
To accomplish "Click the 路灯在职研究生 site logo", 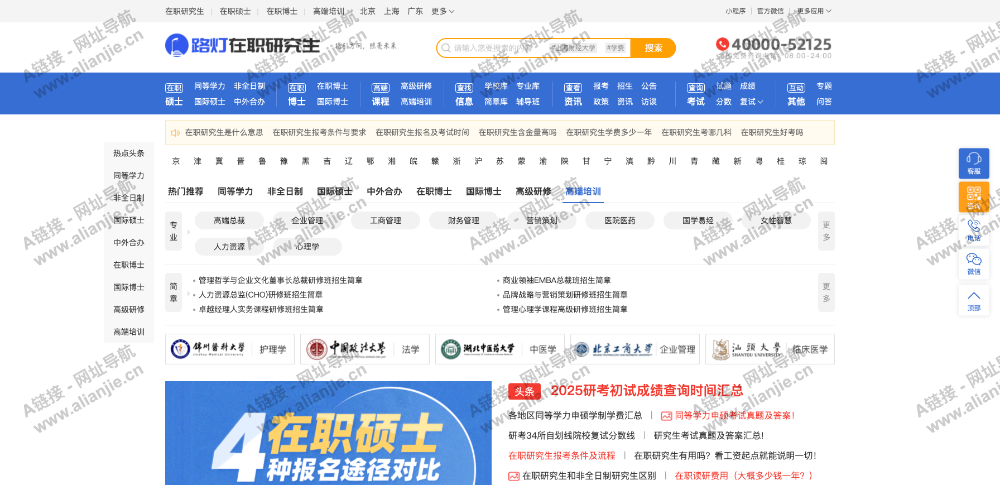I will pos(242,45).
